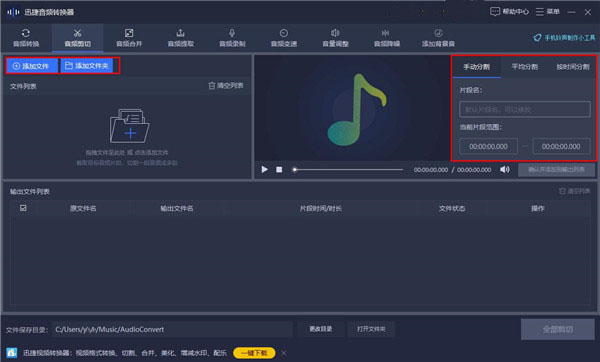
Task: Select the 音量调整 volume adjust tool
Action: pos(335,38)
